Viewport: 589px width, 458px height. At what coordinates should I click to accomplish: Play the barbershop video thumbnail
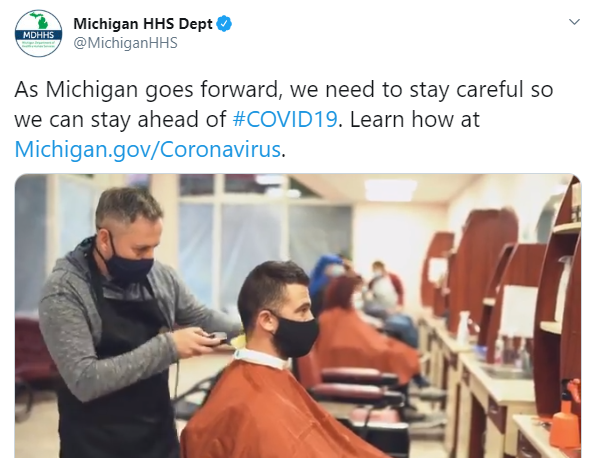point(298,316)
